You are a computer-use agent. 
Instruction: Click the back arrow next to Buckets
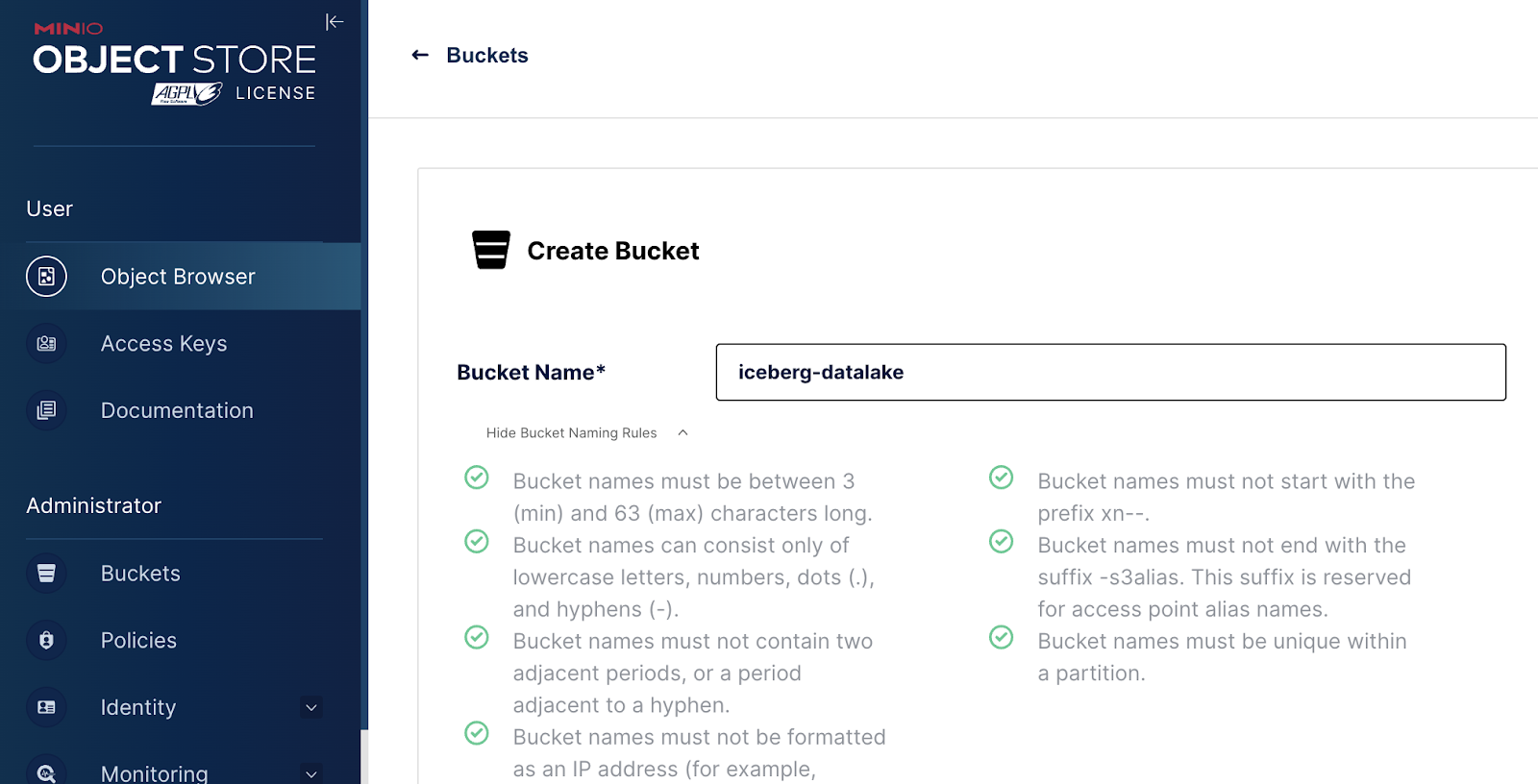pyautogui.click(x=420, y=56)
